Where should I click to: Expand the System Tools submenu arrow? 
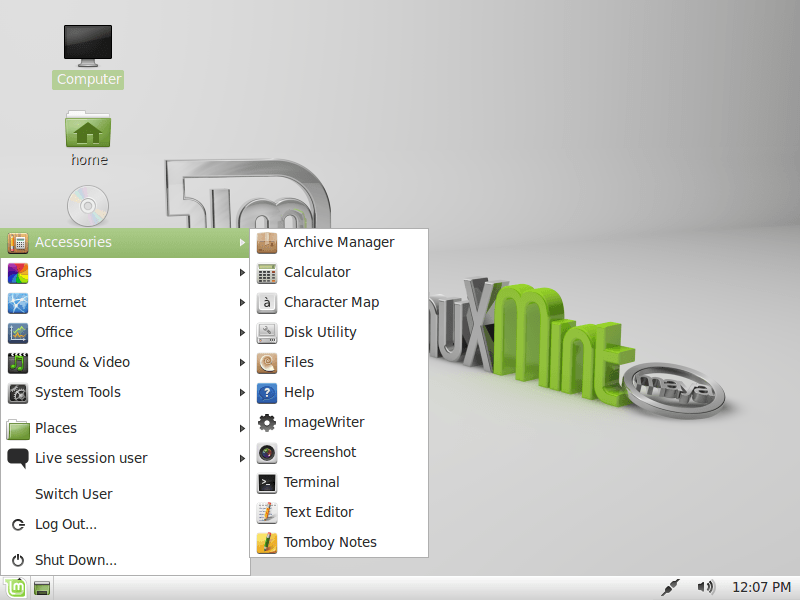(x=242, y=392)
